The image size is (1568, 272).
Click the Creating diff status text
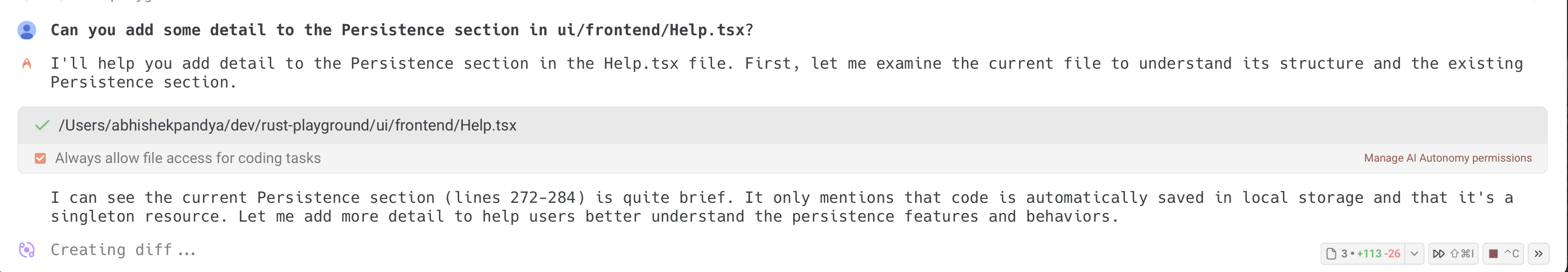(123, 250)
